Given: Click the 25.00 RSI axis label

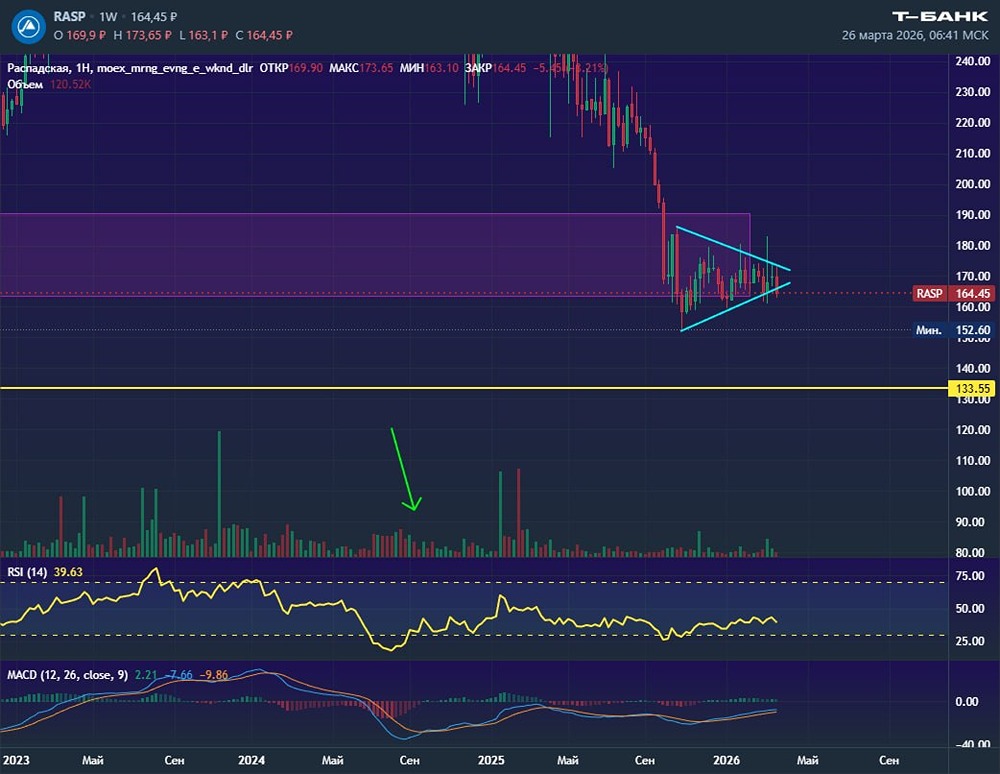Looking at the screenshot, I should click(969, 641).
